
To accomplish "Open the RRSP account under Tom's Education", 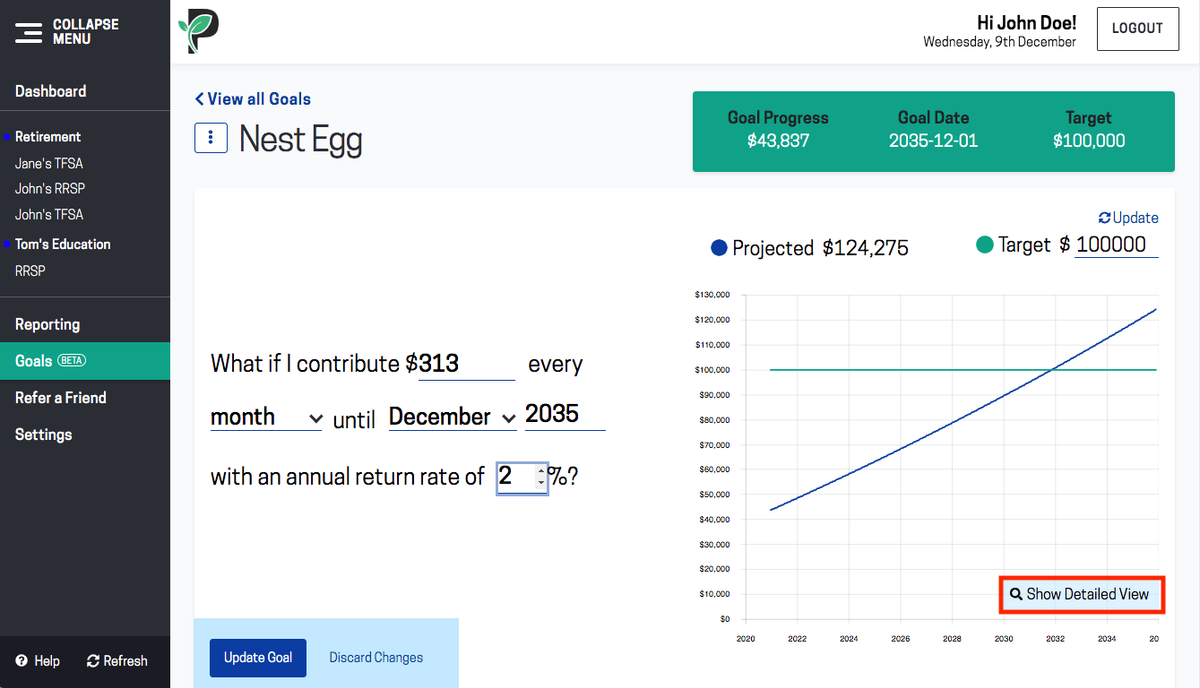I will pyautogui.click(x=30, y=271).
